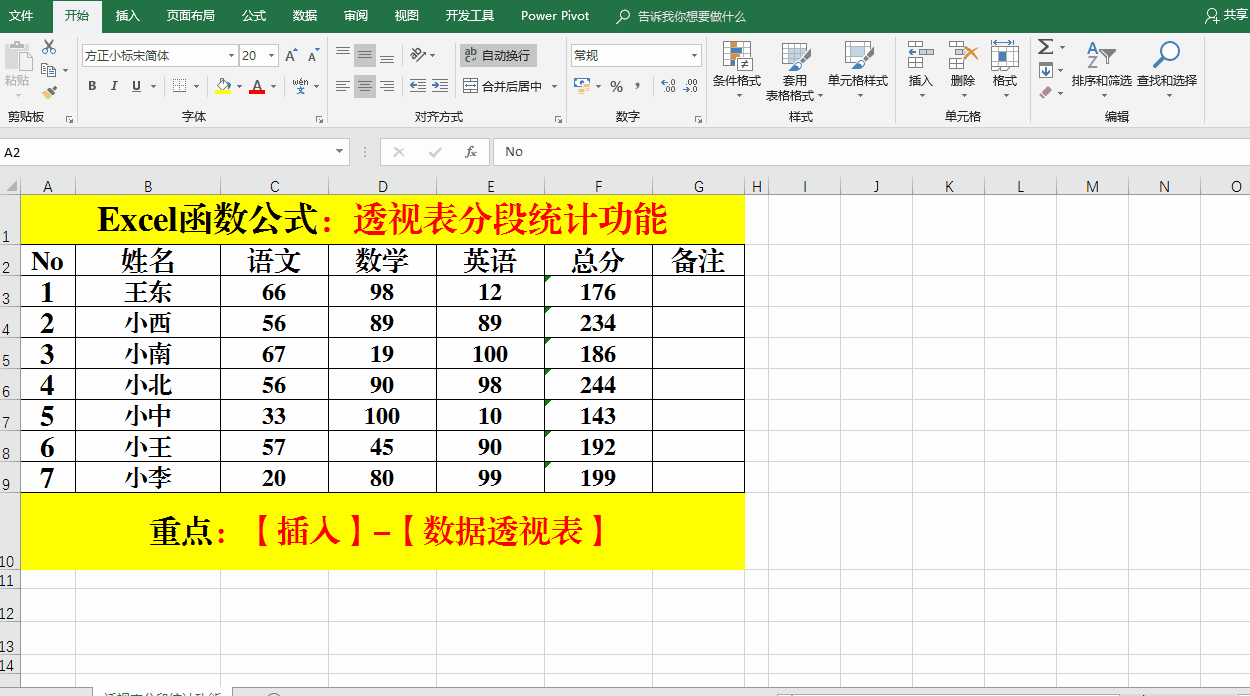The height and width of the screenshot is (696, 1250).
Task: Open the 文件 File tab
Action: point(21,16)
